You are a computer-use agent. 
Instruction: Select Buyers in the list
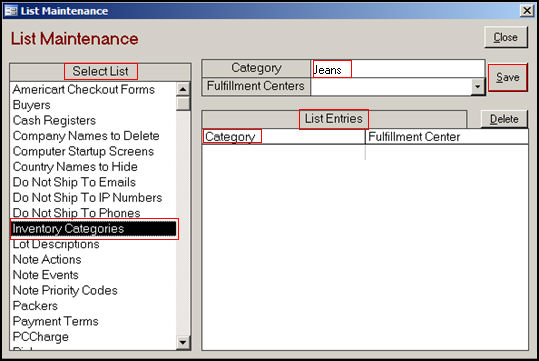click(x=94, y=105)
